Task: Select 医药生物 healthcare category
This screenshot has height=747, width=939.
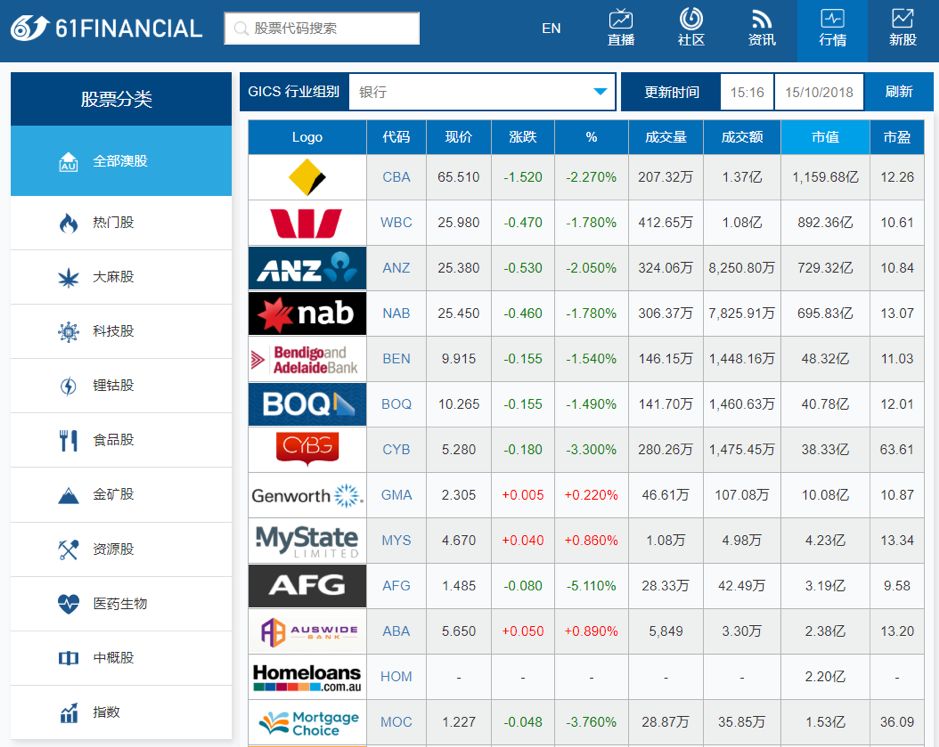Action: click(121, 604)
